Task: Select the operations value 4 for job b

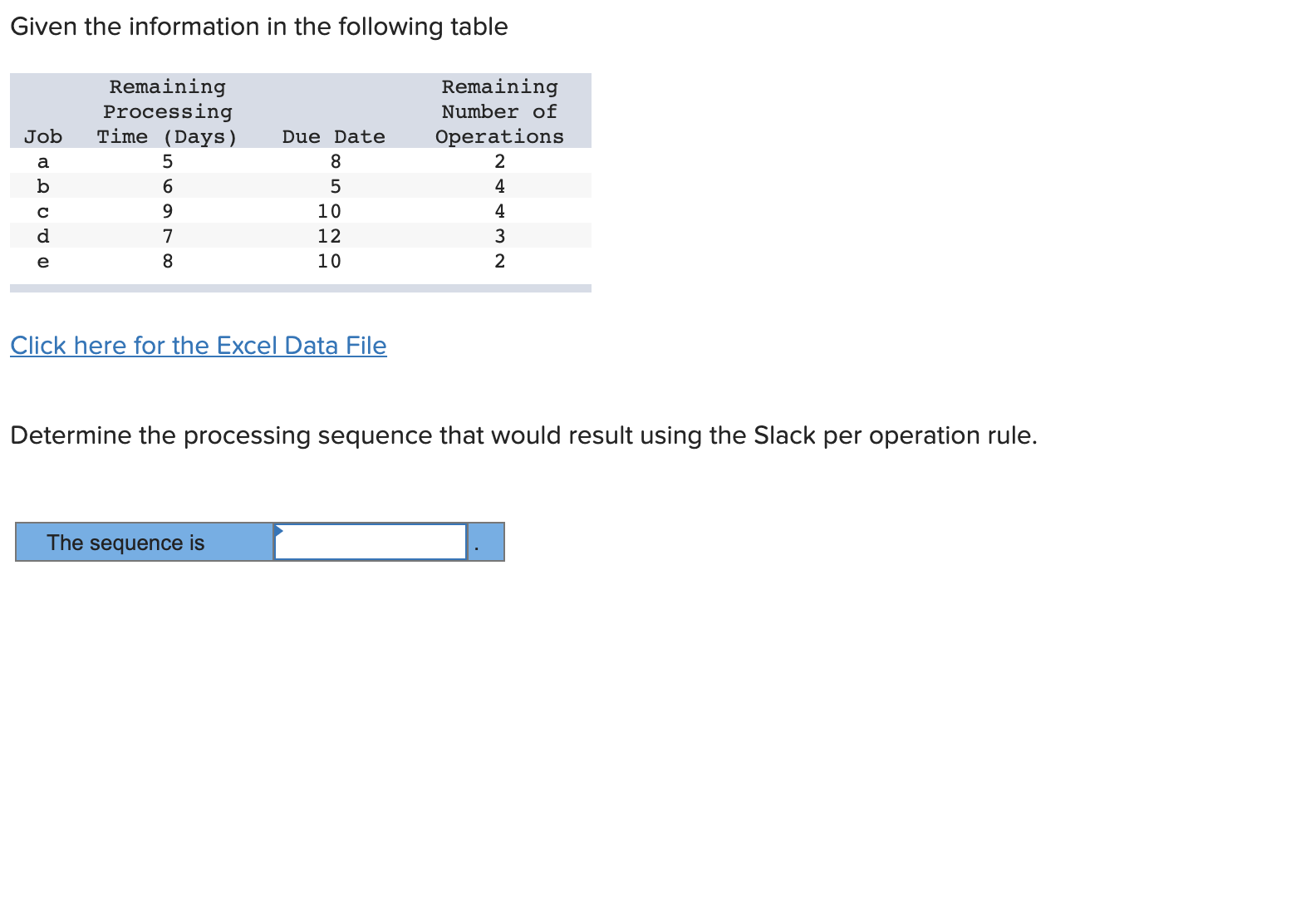Action: tap(499, 186)
